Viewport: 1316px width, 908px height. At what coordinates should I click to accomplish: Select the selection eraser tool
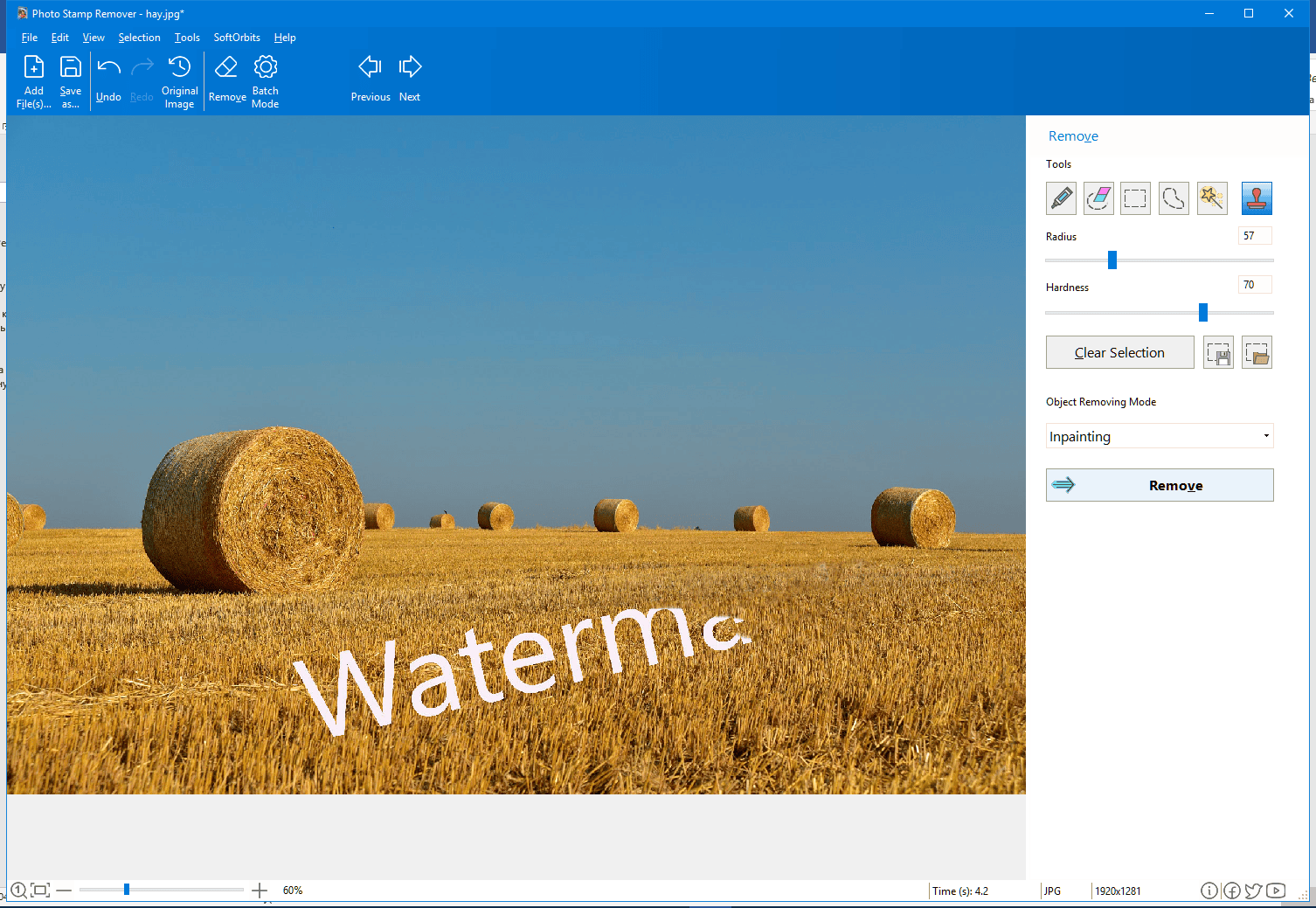tap(1098, 198)
